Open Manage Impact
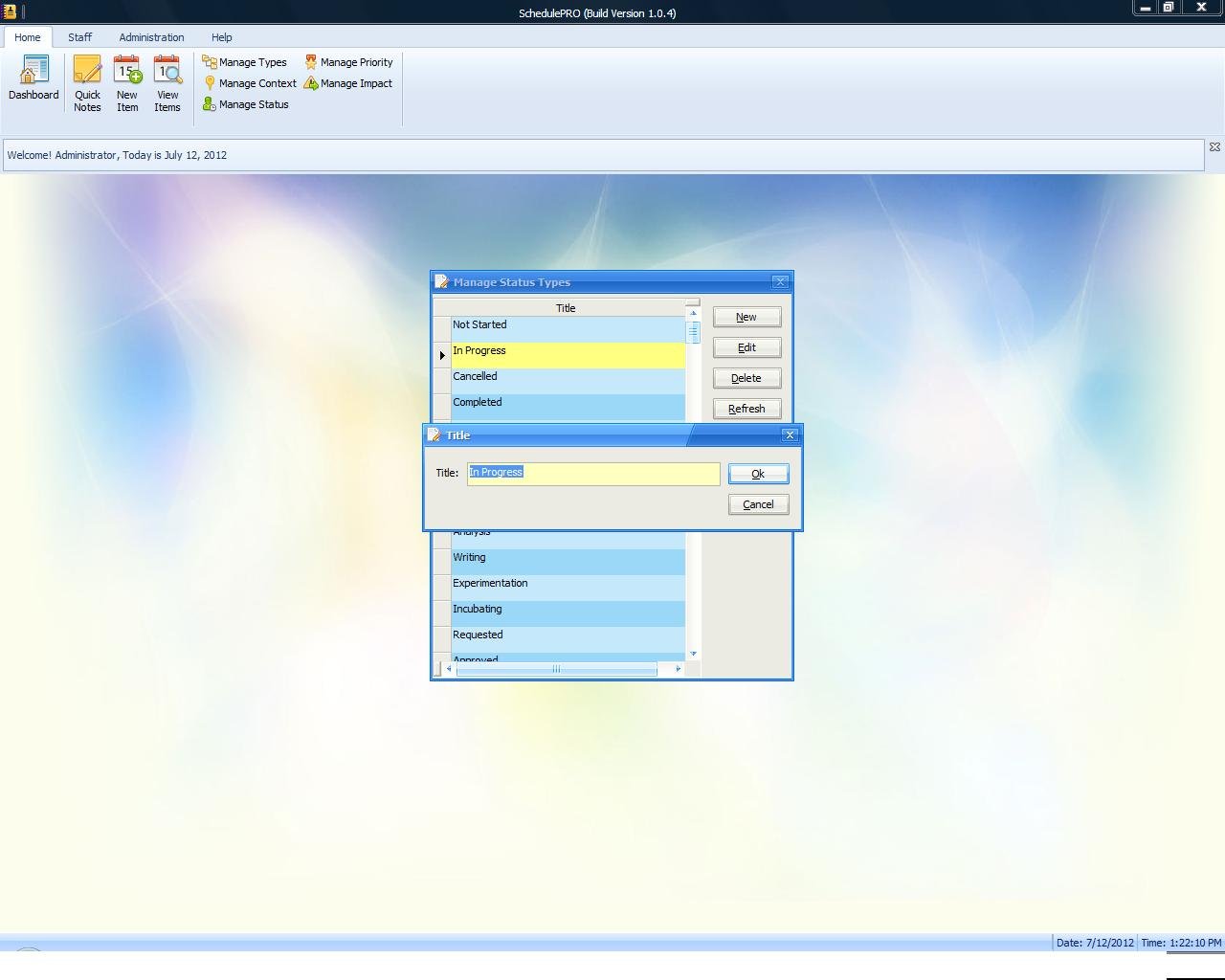The width and height of the screenshot is (1225, 980). tap(348, 83)
